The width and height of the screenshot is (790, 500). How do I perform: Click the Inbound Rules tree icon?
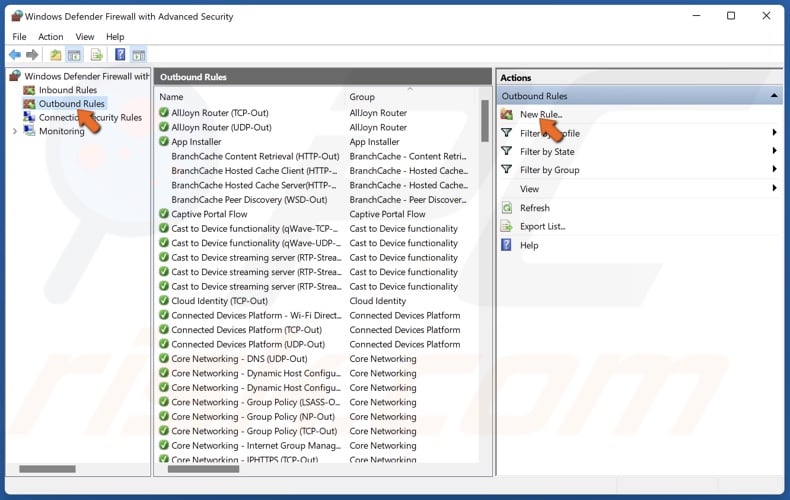(29, 90)
